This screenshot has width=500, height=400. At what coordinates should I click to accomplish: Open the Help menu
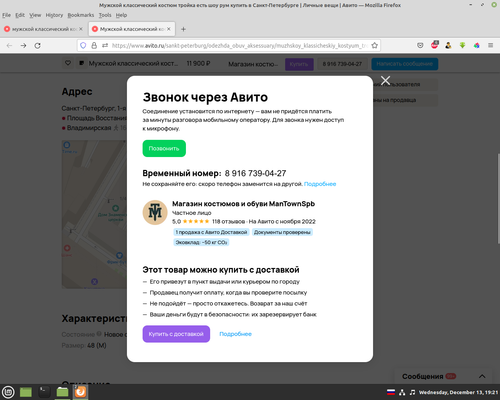point(121,15)
